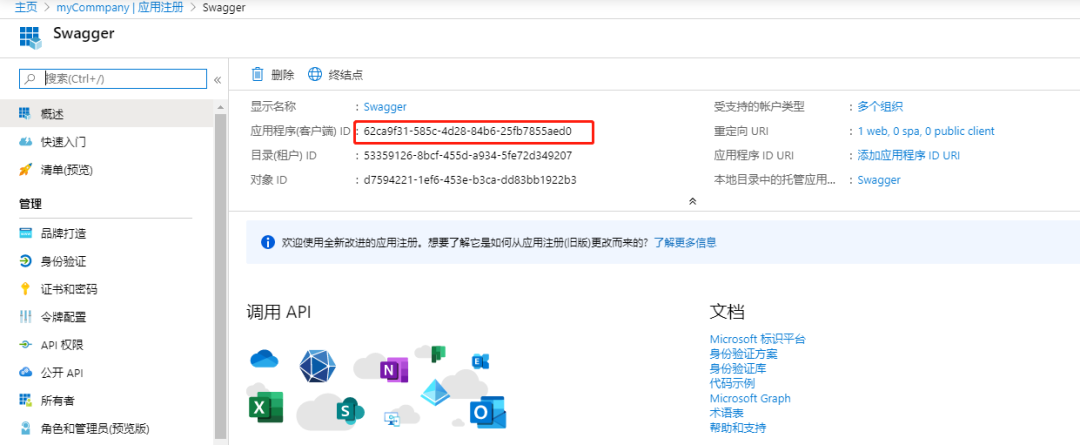The height and width of the screenshot is (445, 1080).
Task: Click the API 权限 icon
Action: tap(25, 344)
